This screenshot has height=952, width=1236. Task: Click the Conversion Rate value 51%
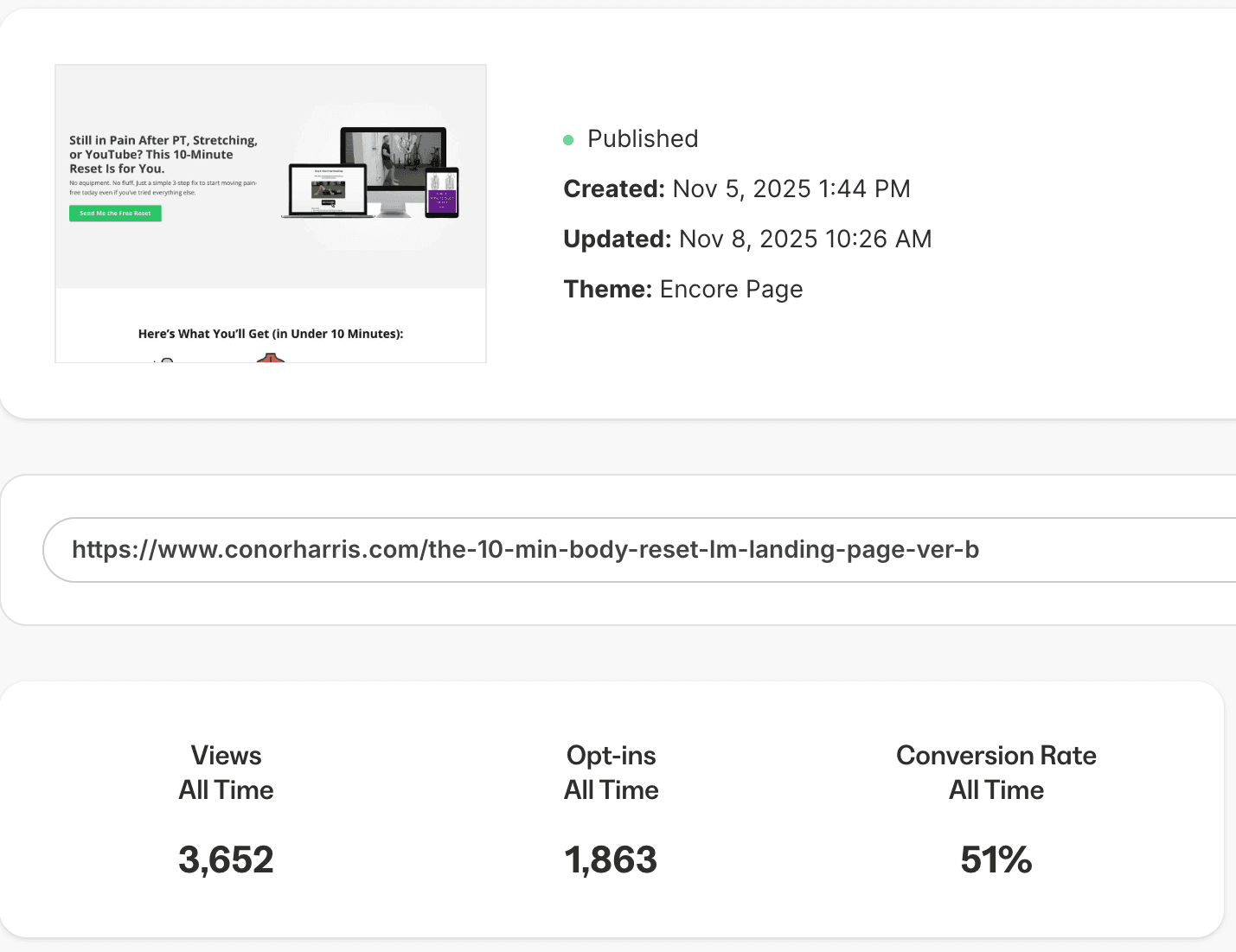point(996,860)
